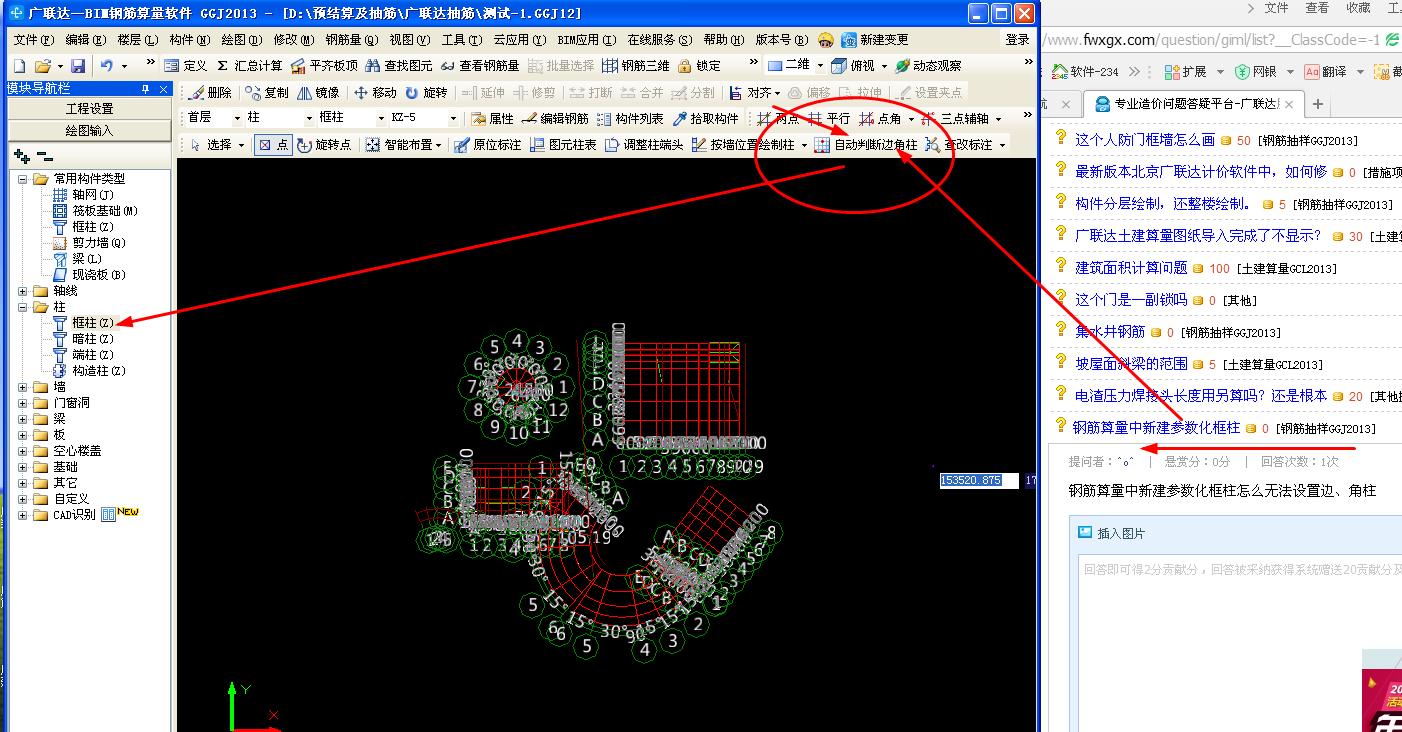Click the 工程设置 button
The height and width of the screenshot is (732, 1402).
click(90, 109)
